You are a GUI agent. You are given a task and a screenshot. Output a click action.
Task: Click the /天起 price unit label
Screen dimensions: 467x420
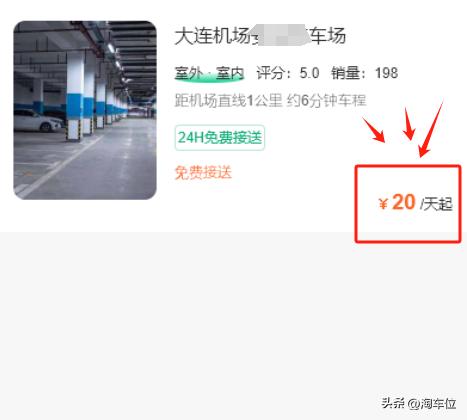[x=436, y=204]
